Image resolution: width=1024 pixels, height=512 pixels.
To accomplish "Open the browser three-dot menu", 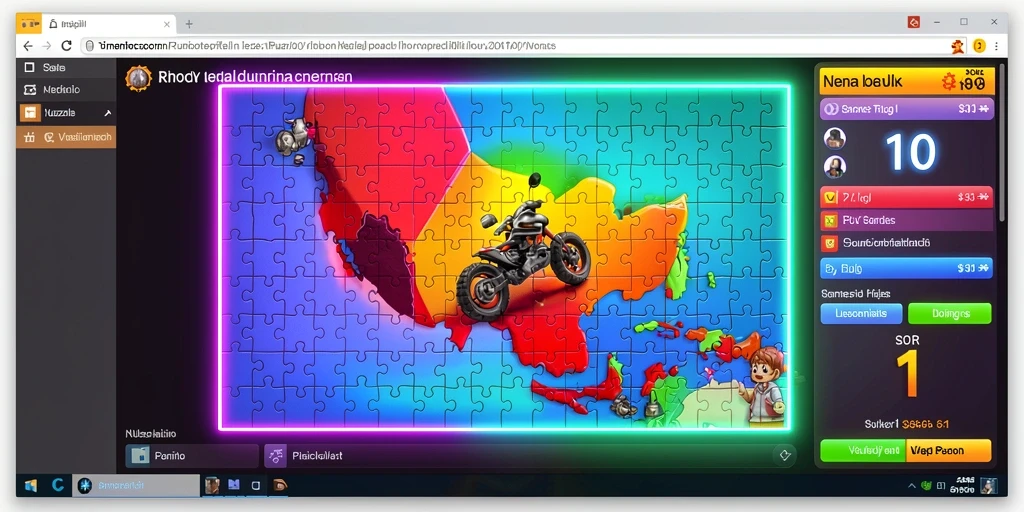I will coord(997,46).
